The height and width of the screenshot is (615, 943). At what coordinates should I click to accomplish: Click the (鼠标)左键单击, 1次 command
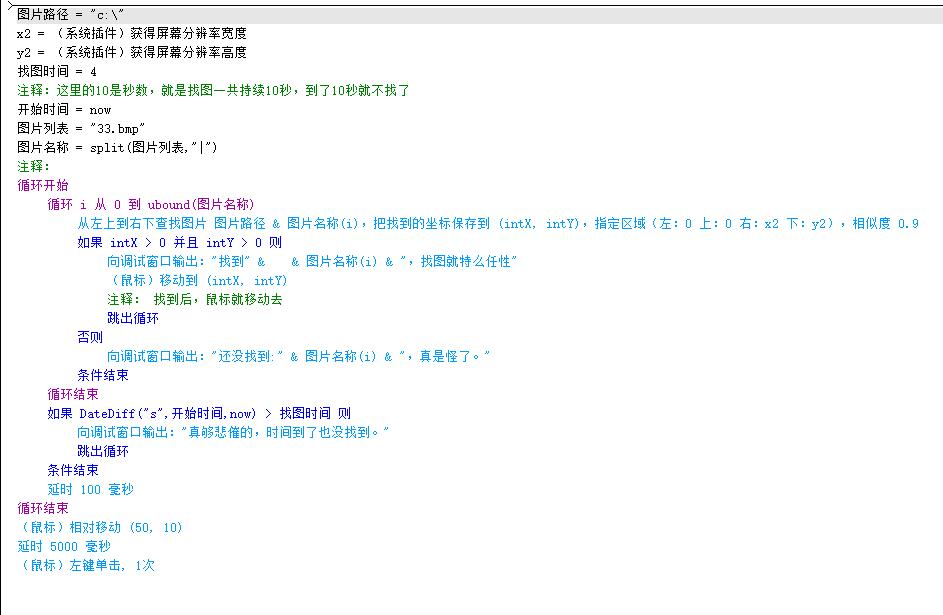coord(86,566)
